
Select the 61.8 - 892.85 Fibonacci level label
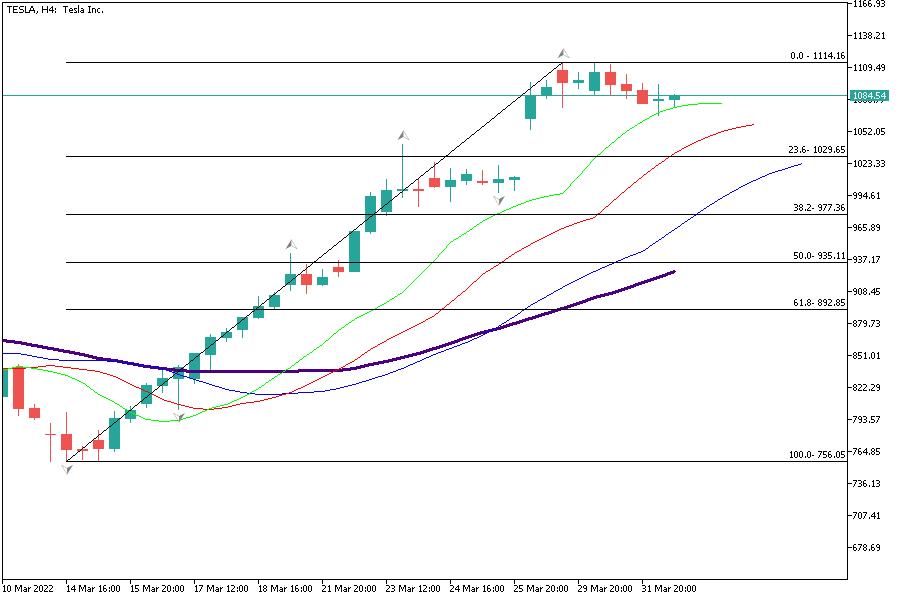click(x=819, y=302)
